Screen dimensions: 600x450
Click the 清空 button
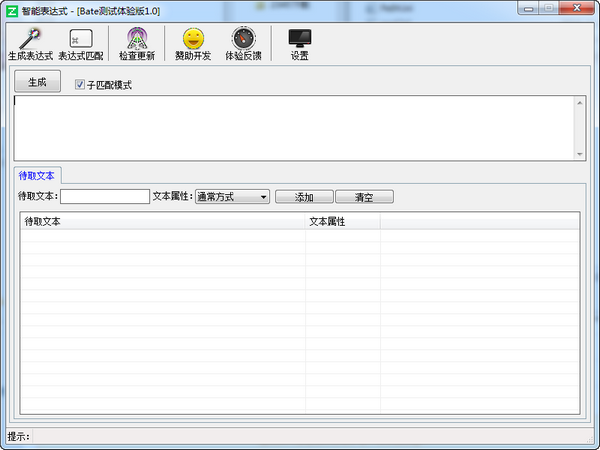coord(364,197)
